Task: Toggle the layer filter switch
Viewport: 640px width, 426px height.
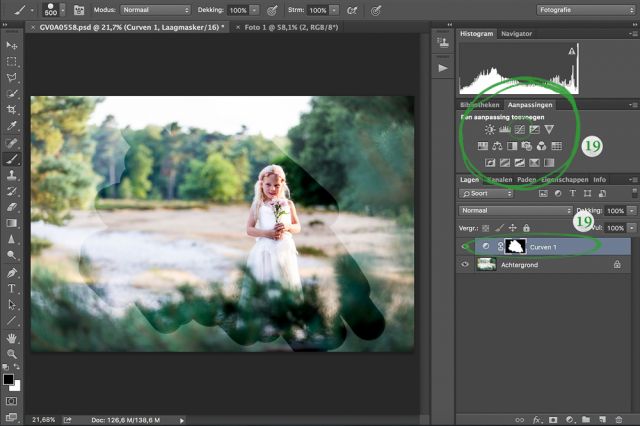Action: tap(634, 193)
